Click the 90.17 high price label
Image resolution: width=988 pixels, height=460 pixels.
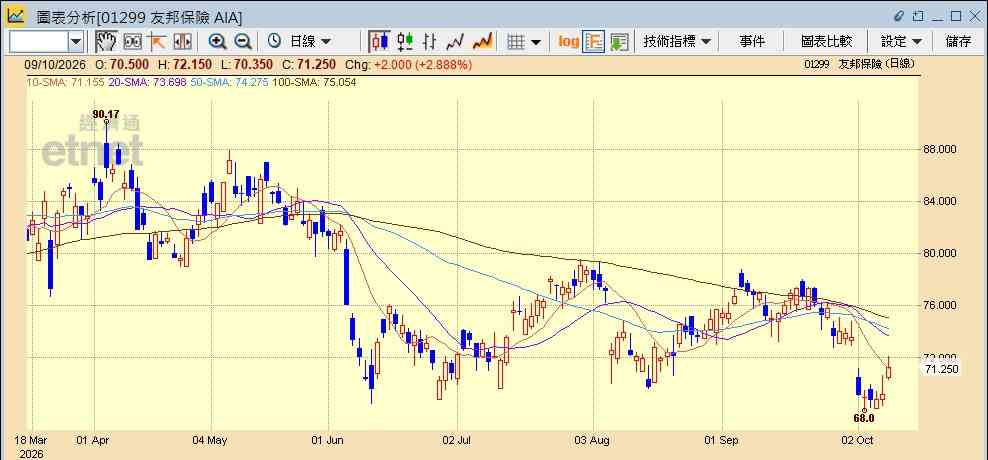(x=106, y=114)
